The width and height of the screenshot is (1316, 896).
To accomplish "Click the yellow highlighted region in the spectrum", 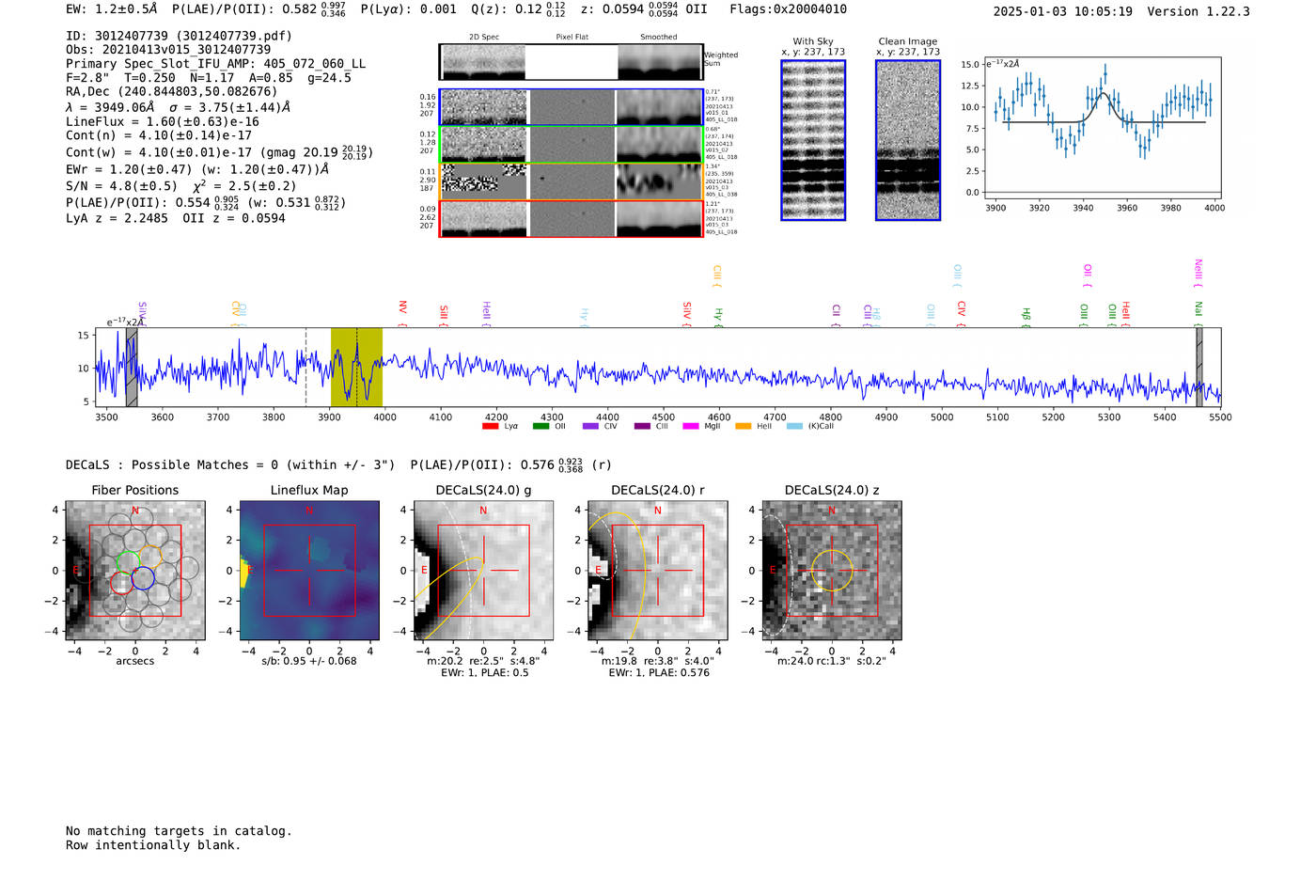I will (356, 367).
